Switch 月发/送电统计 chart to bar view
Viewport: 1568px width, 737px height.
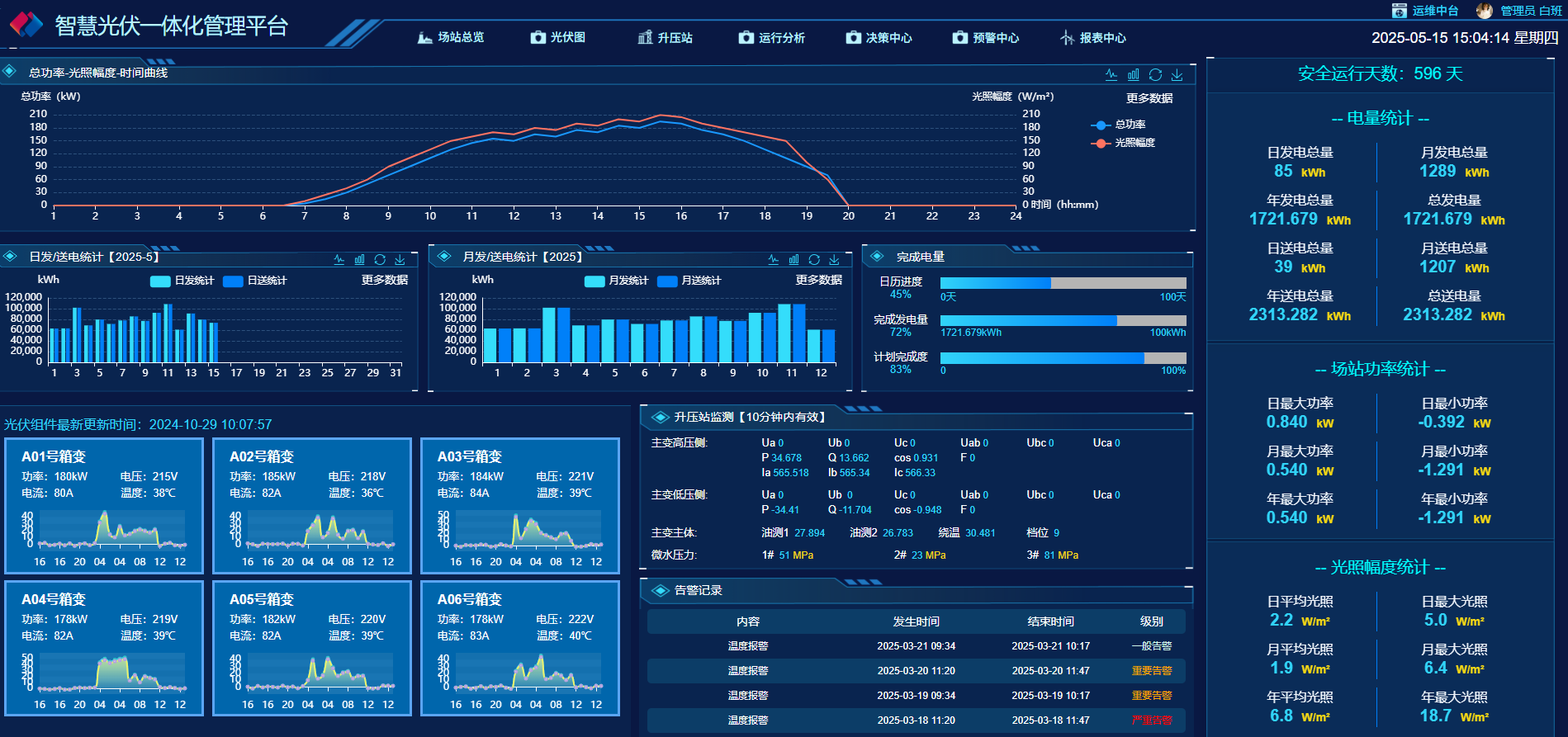pyautogui.click(x=793, y=259)
